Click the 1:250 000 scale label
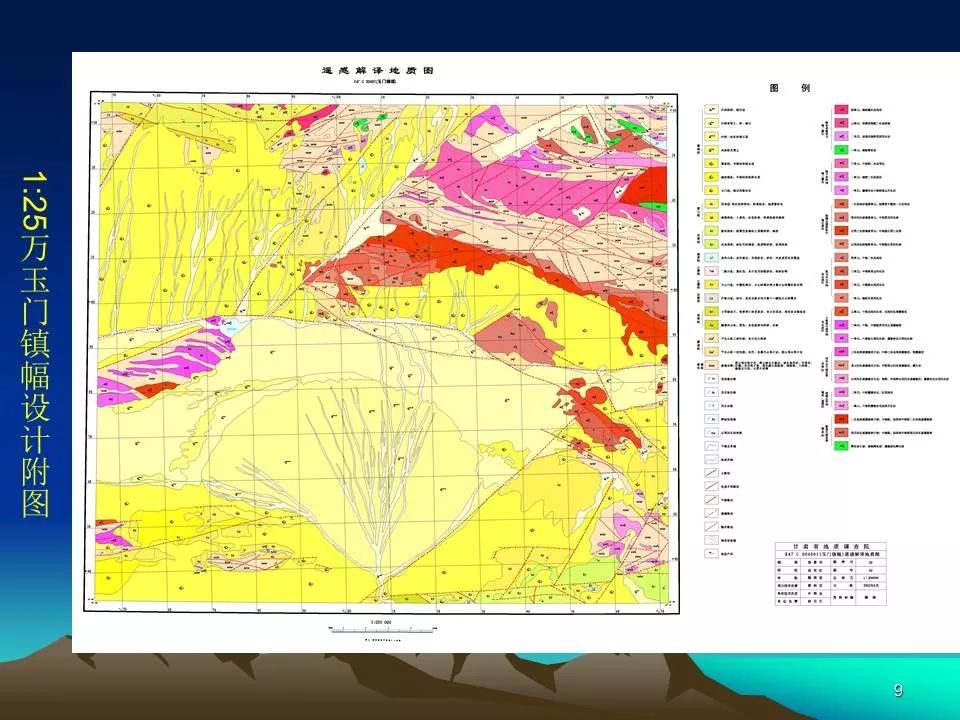 pos(381,622)
